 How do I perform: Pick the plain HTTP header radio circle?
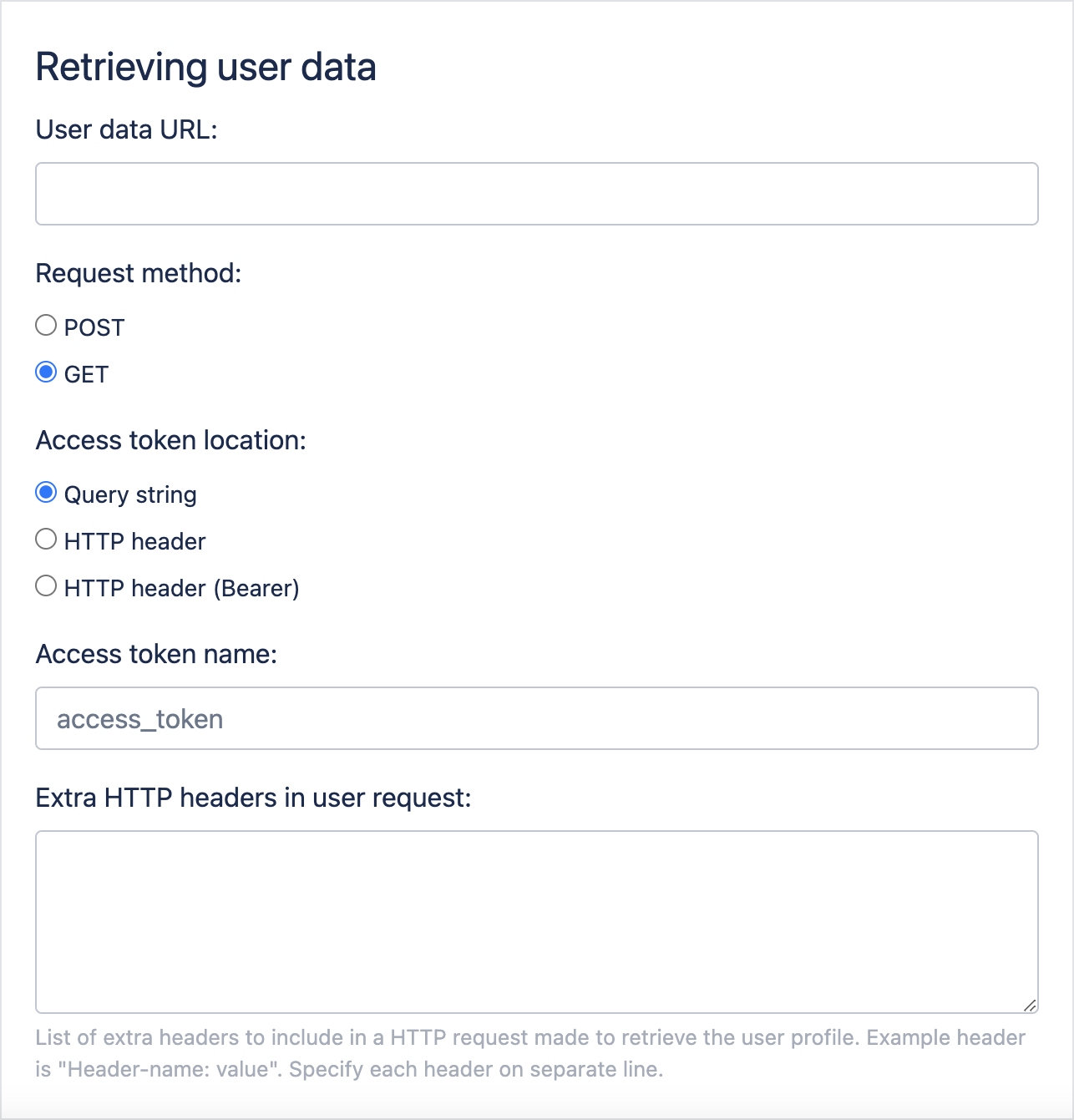tap(46, 540)
